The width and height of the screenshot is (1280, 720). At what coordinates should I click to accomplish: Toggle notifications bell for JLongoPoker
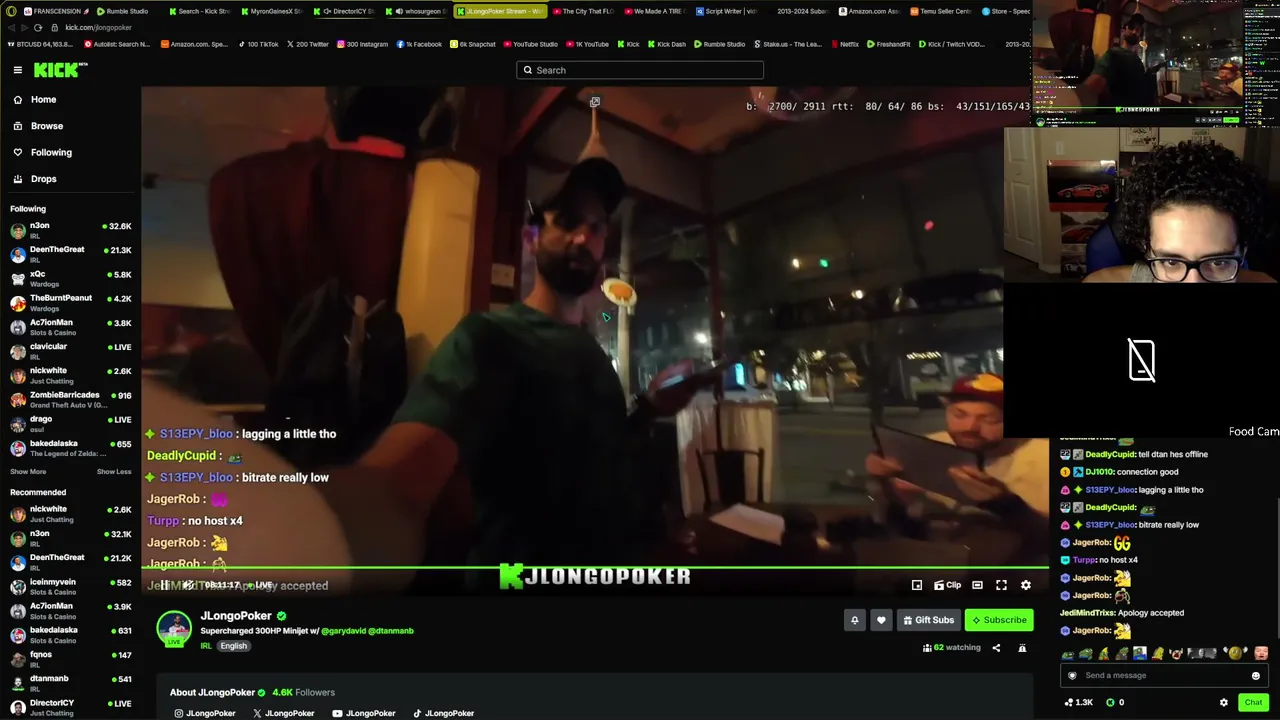(855, 620)
